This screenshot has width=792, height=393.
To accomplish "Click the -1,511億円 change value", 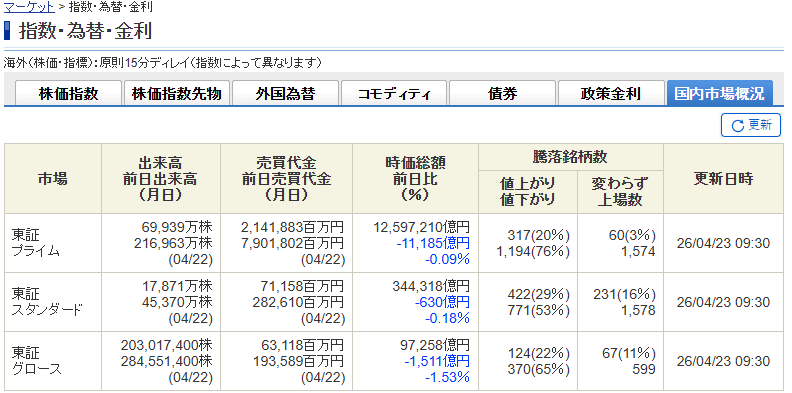I will pyautogui.click(x=437, y=361).
